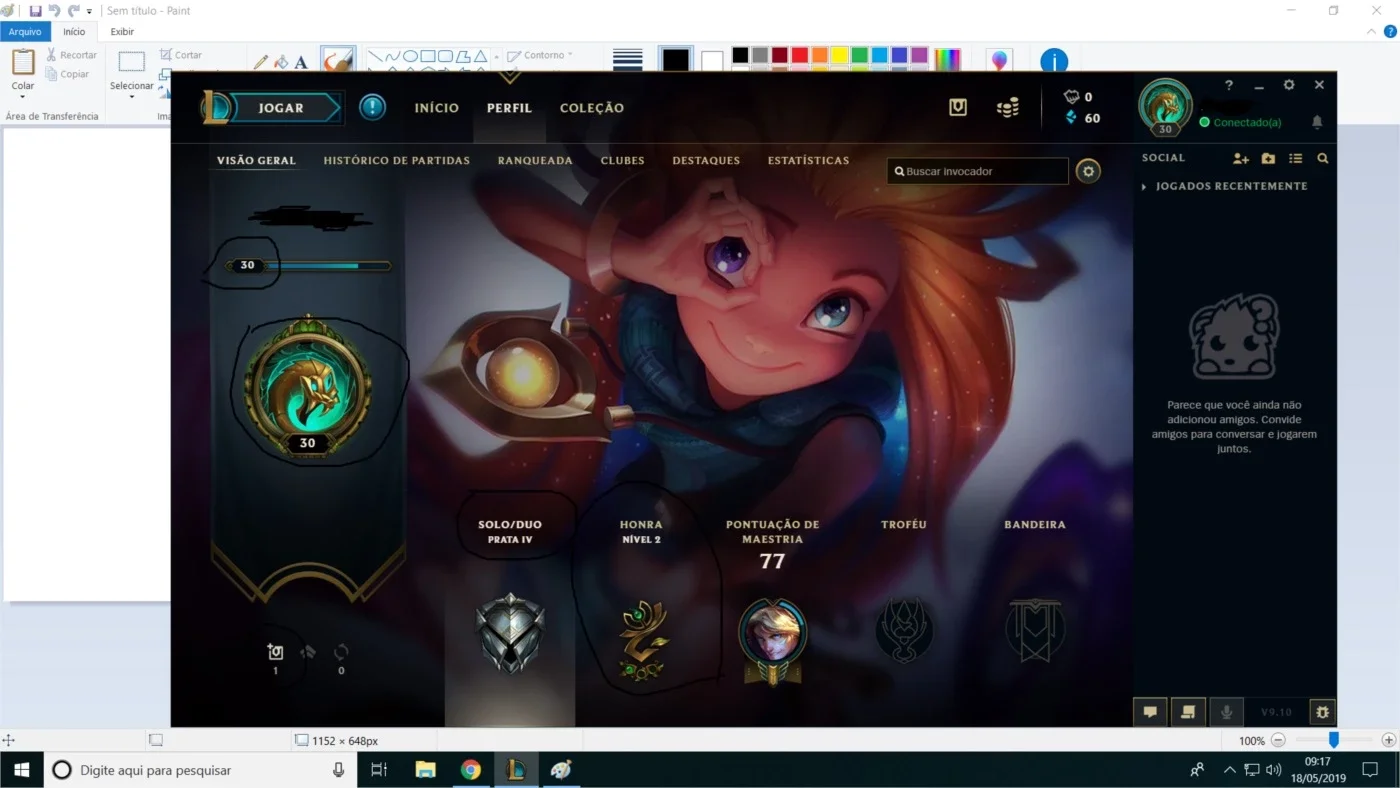Screen dimensions: 1400x788
Task: Click the League client help question mark
Action: click(1229, 85)
